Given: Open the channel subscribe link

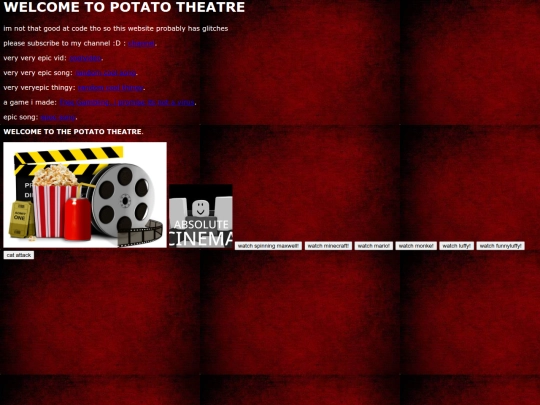Looking at the screenshot, I should [x=142, y=43].
